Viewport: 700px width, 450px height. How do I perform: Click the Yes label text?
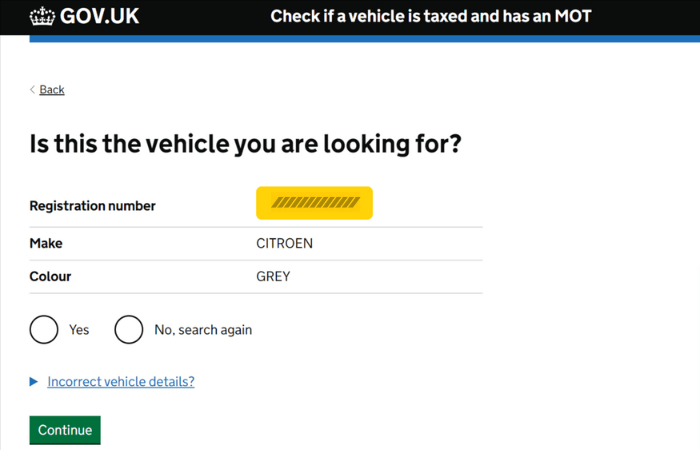click(79, 330)
